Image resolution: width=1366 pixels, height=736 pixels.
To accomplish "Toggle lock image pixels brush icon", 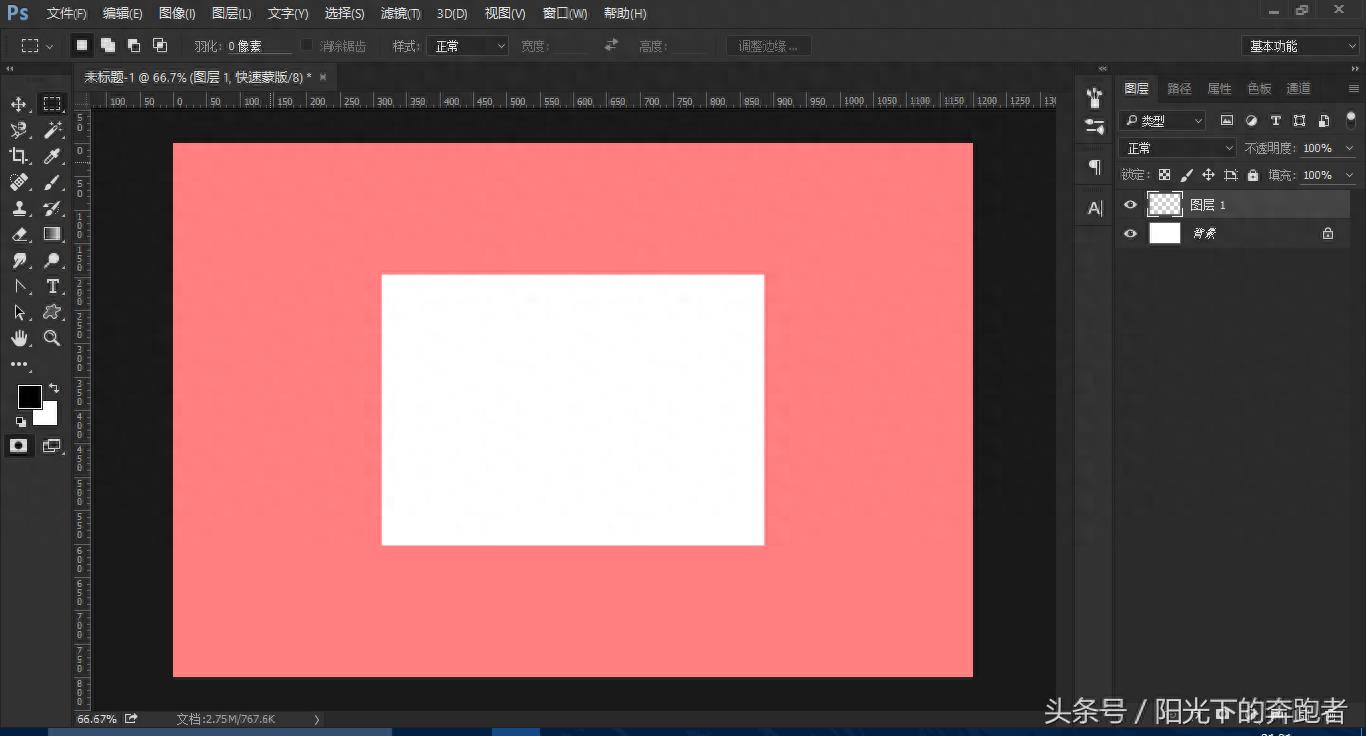I will tap(1186, 175).
